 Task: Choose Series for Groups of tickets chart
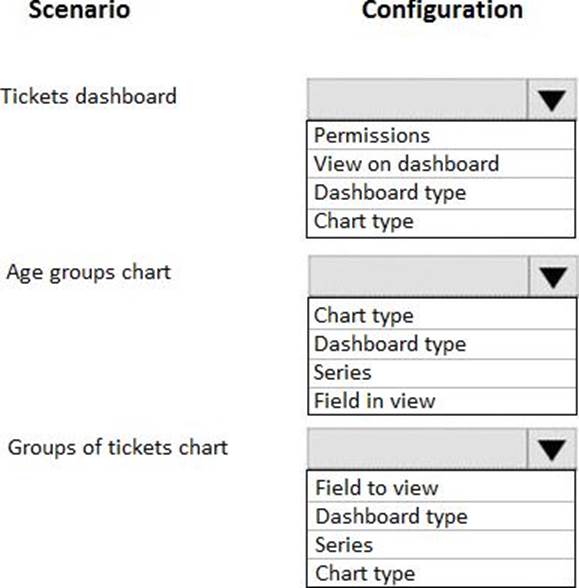coord(441,544)
